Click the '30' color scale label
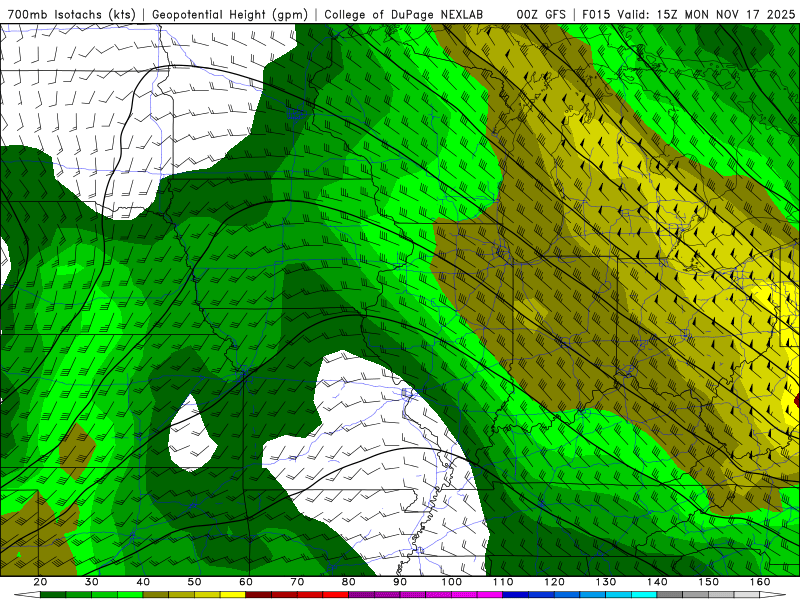This screenshot has height=600, width=800. point(92,582)
